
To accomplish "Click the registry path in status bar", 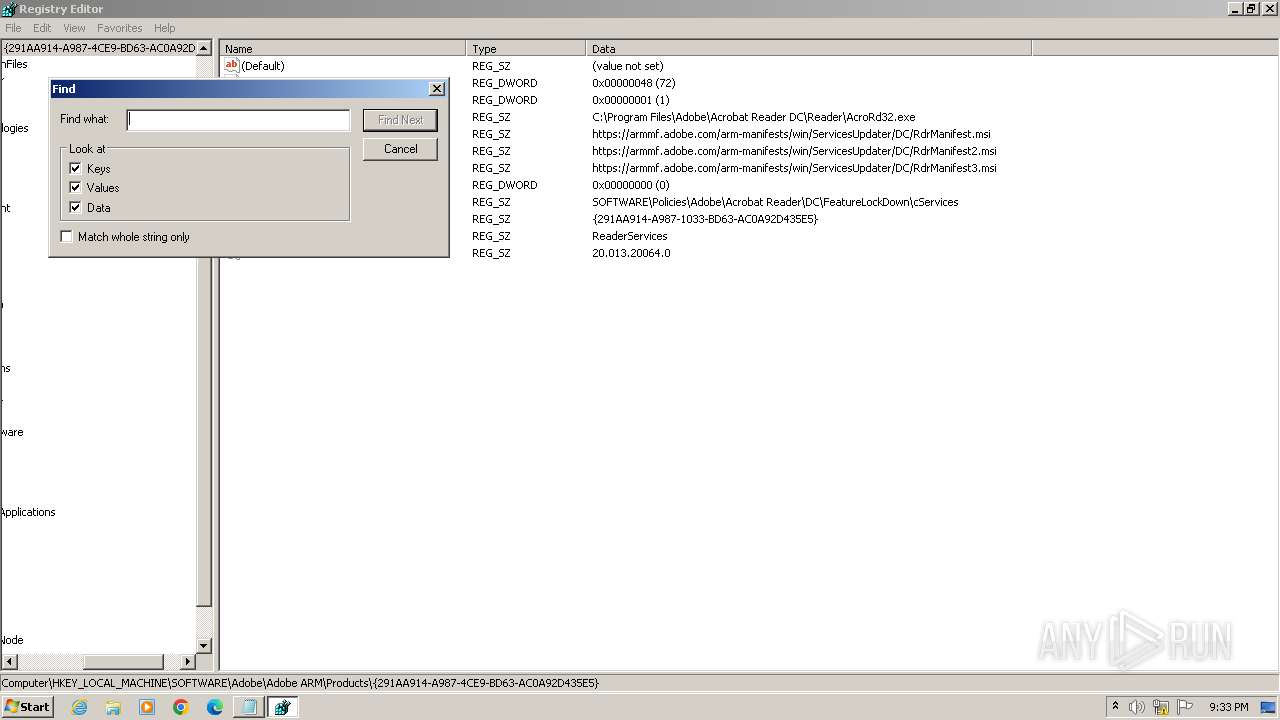I will coord(300,683).
